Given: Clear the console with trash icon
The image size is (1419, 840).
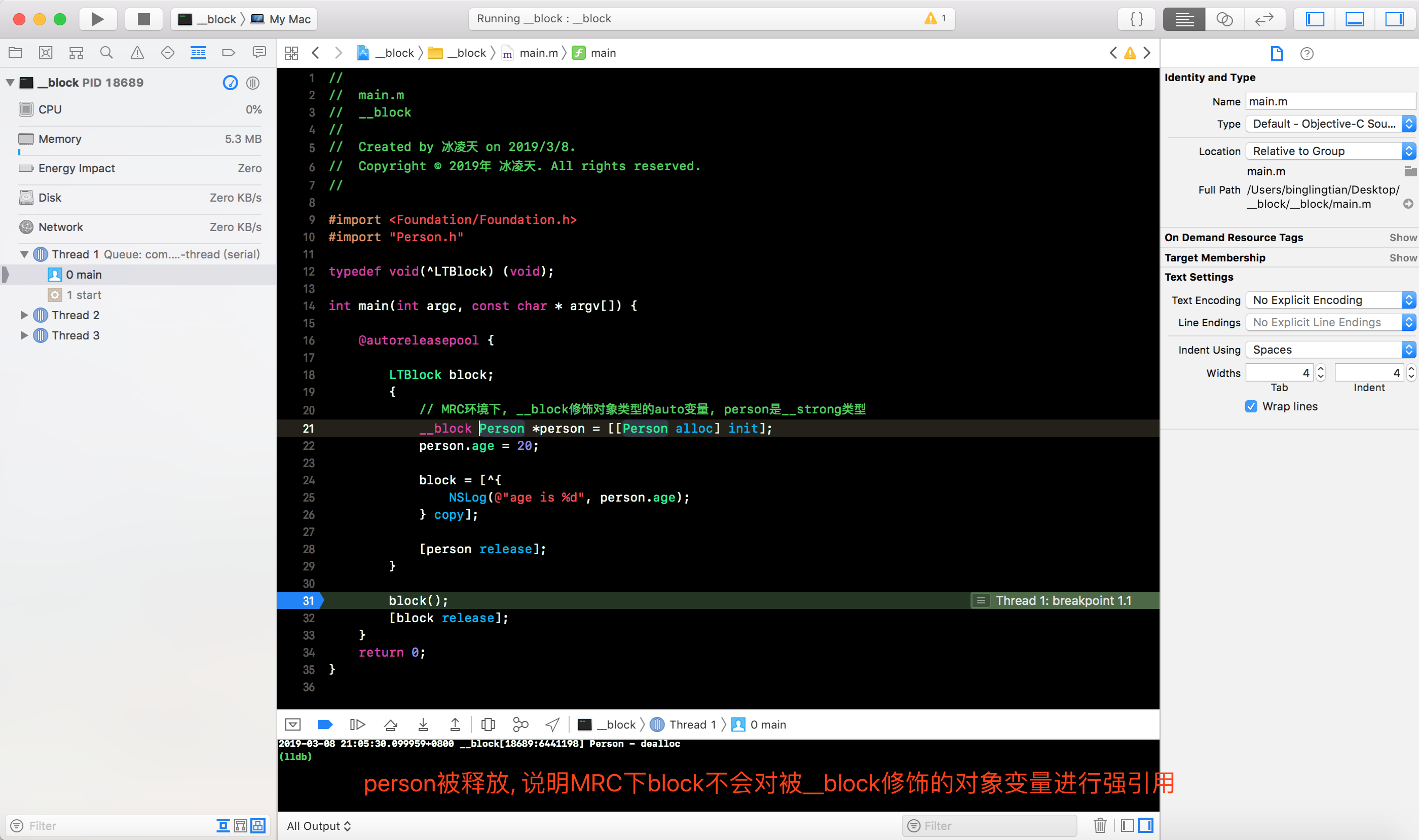Looking at the screenshot, I should [1100, 826].
